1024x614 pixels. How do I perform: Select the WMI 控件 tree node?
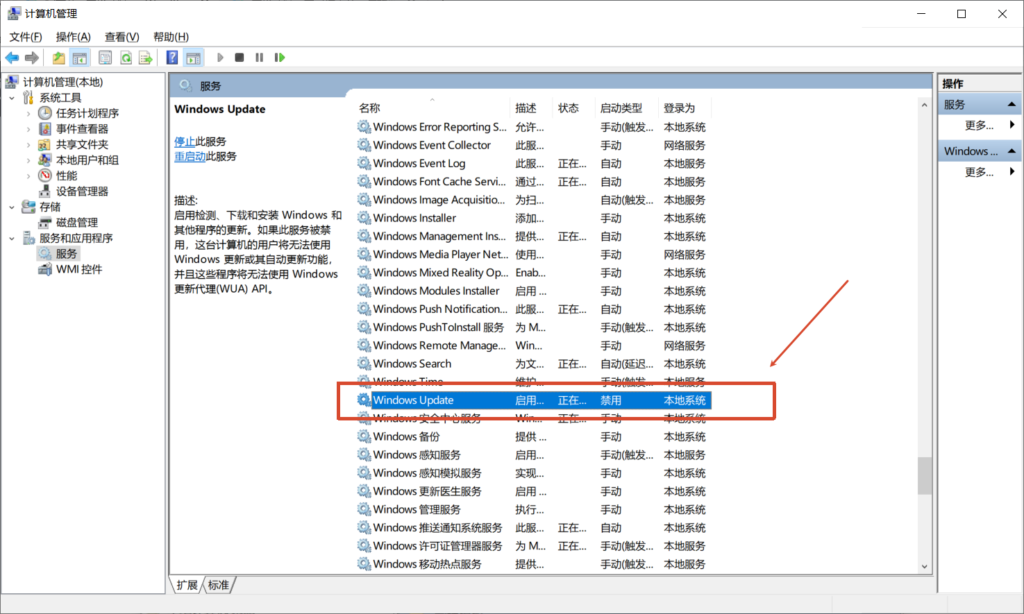click(x=78, y=269)
